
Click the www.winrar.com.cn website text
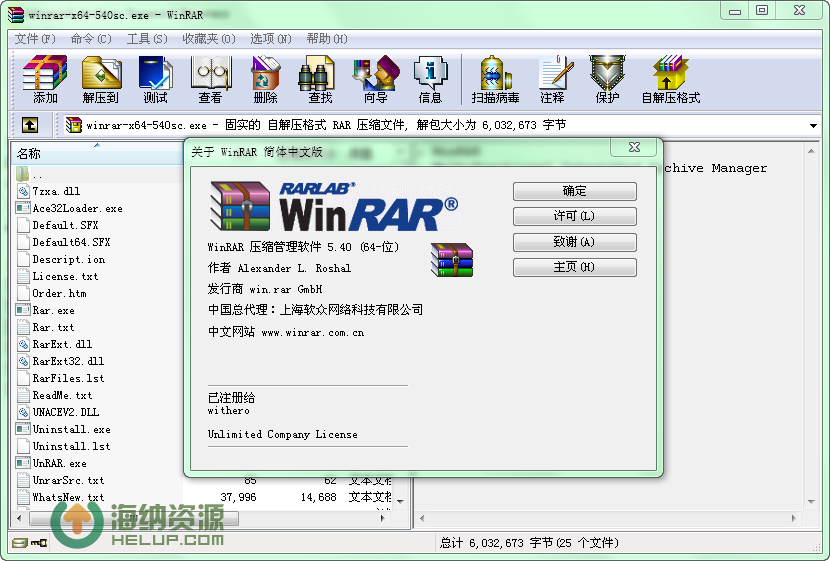coord(313,332)
